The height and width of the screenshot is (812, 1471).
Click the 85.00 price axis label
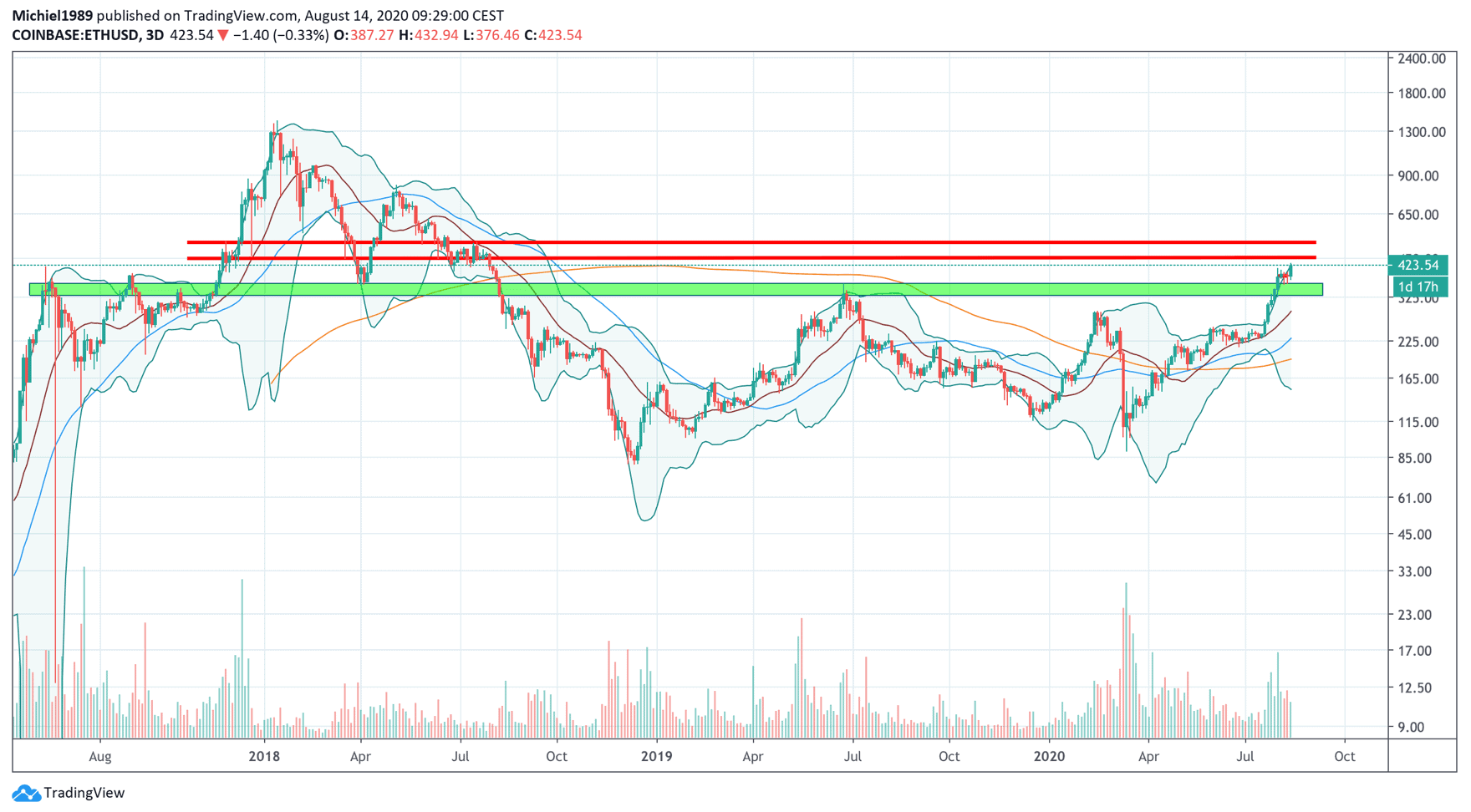click(1415, 458)
